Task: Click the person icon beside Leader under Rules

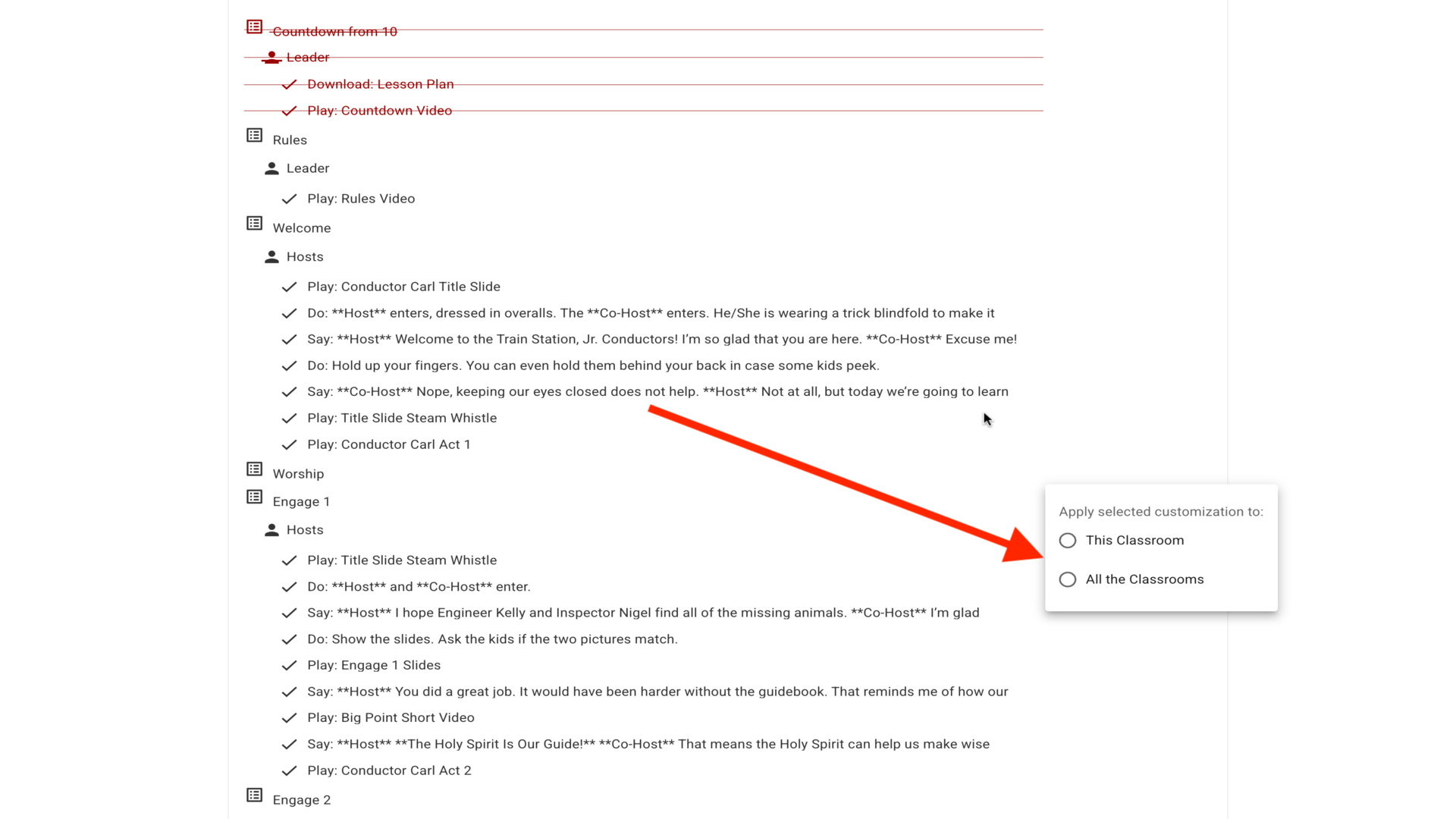Action: 271,168
